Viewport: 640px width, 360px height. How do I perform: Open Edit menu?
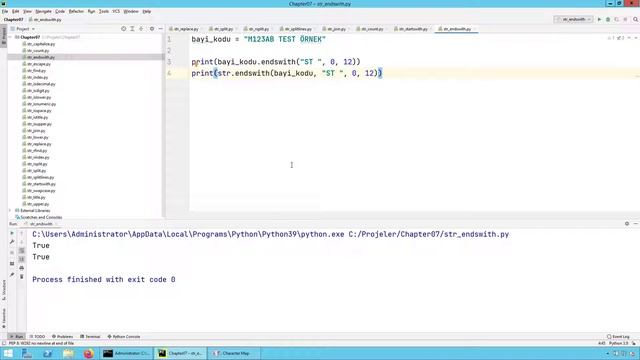click(x=16, y=11)
